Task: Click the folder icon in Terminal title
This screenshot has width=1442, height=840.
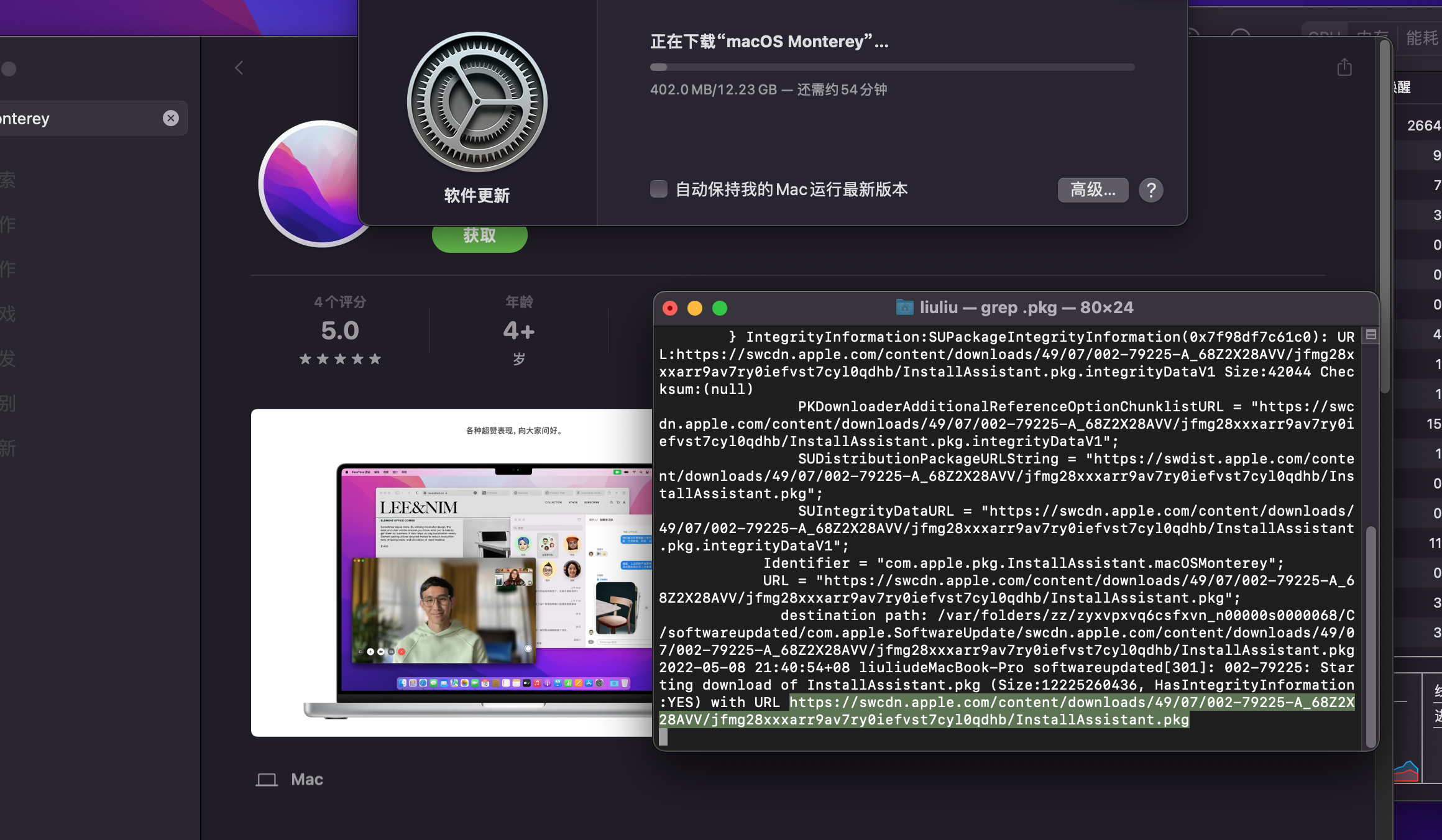Action: pyautogui.click(x=904, y=308)
